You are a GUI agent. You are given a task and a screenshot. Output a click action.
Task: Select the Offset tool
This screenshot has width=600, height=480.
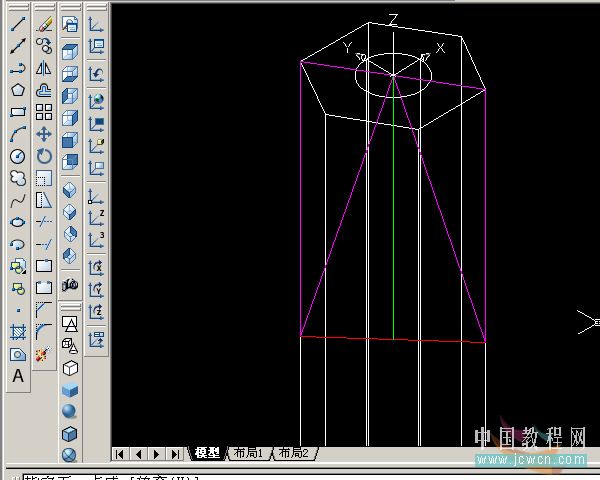pyautogui.click(x=44, y=90)
